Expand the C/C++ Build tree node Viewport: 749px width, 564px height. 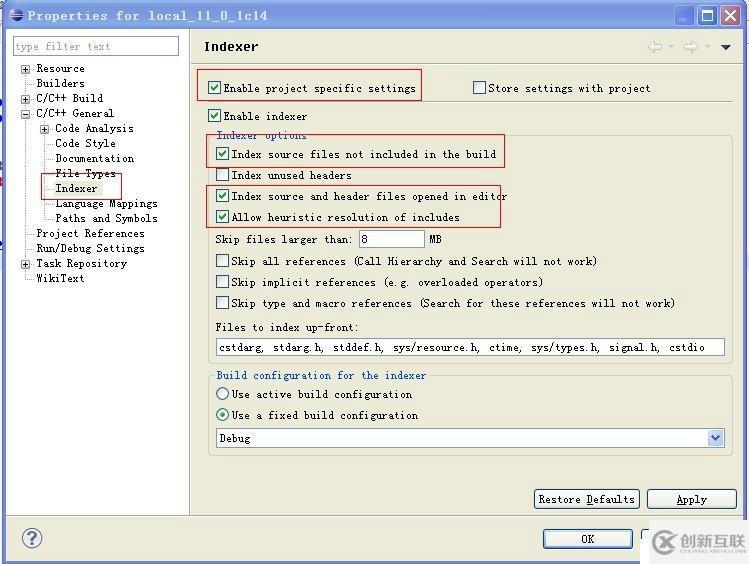pyautogui.click(x=25, y=99)
